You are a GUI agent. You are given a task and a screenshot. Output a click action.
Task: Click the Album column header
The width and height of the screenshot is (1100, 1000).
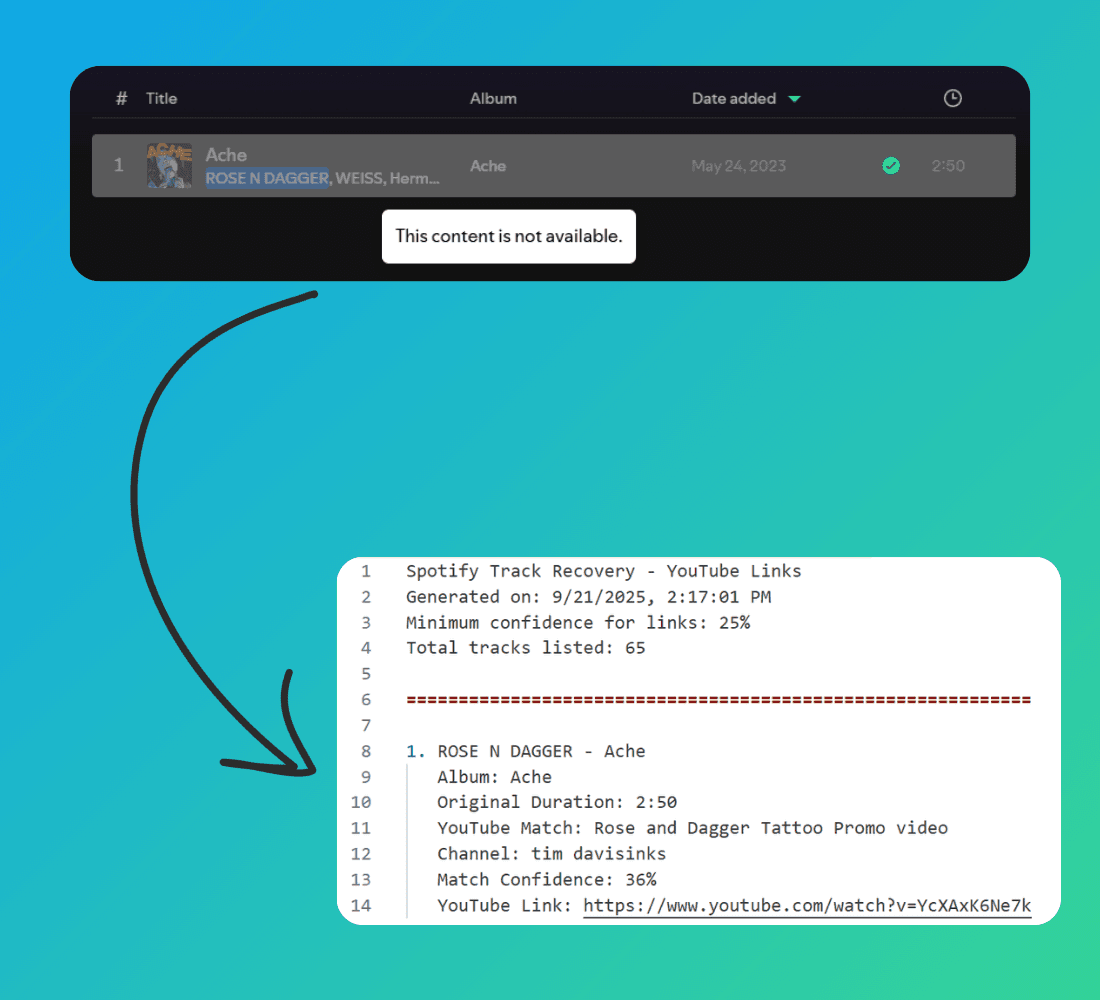pos(493,98)
